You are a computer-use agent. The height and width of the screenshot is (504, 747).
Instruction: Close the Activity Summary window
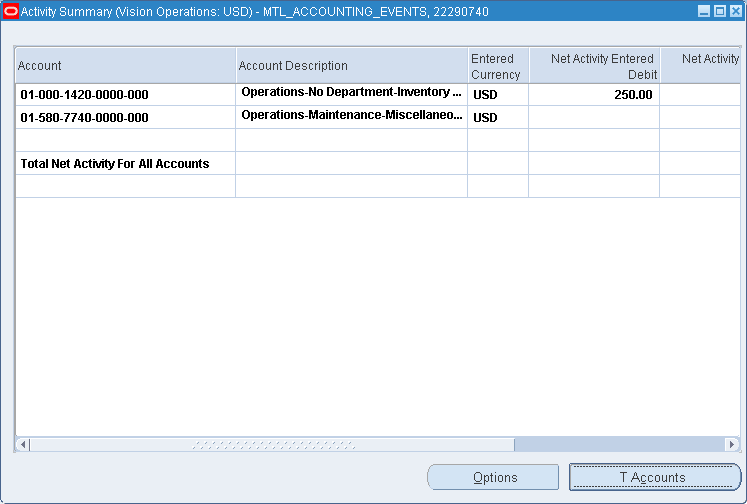pyautogui.click(x=736, y=11)
